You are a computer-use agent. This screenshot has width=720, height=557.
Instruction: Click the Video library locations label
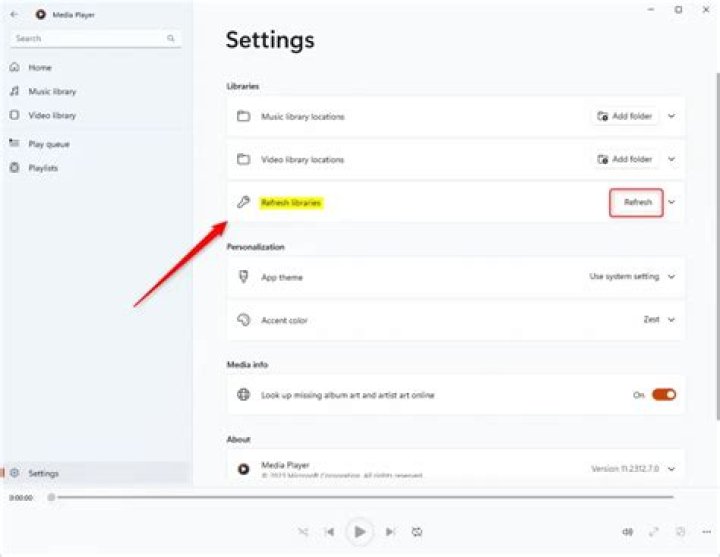click(x=303, y=160)
